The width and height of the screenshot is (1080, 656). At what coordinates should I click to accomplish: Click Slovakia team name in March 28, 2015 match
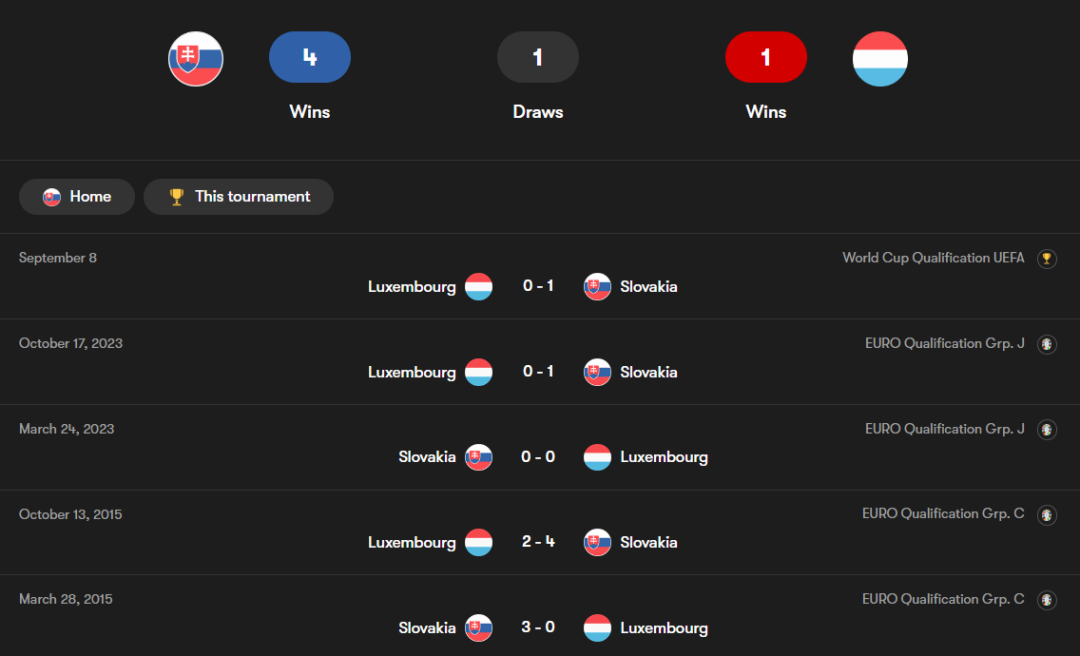click(427, 628)
